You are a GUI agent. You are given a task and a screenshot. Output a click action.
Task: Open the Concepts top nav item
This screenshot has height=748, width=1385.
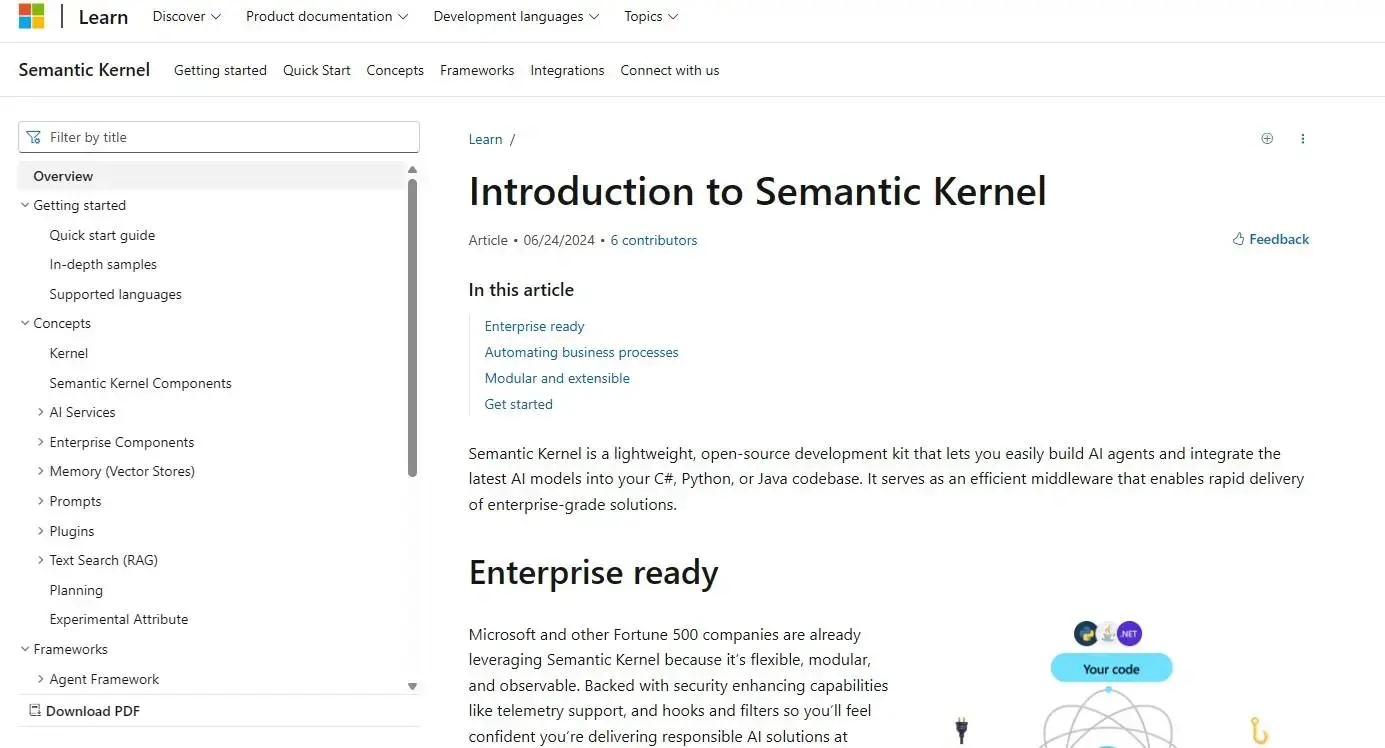pyautogui.click(x=395, y=70)
